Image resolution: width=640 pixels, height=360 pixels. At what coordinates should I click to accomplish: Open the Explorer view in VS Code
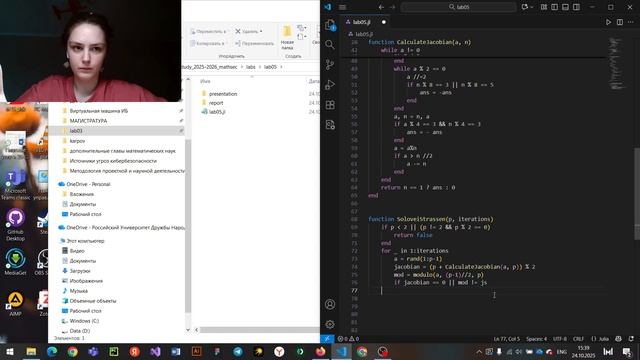[330, 25]
